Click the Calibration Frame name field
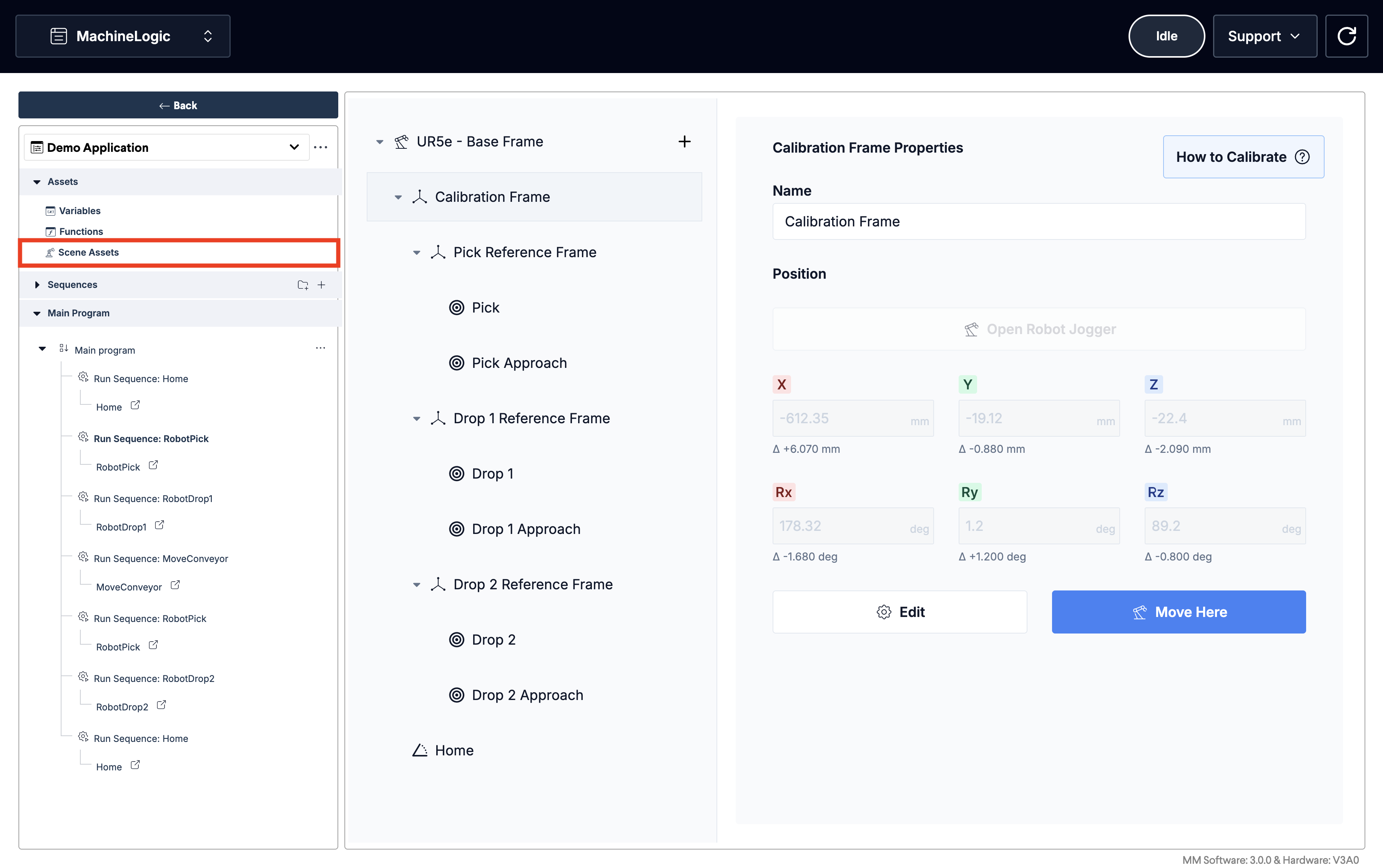The height and width of the screenshot is (868, 1383). 1039,221
